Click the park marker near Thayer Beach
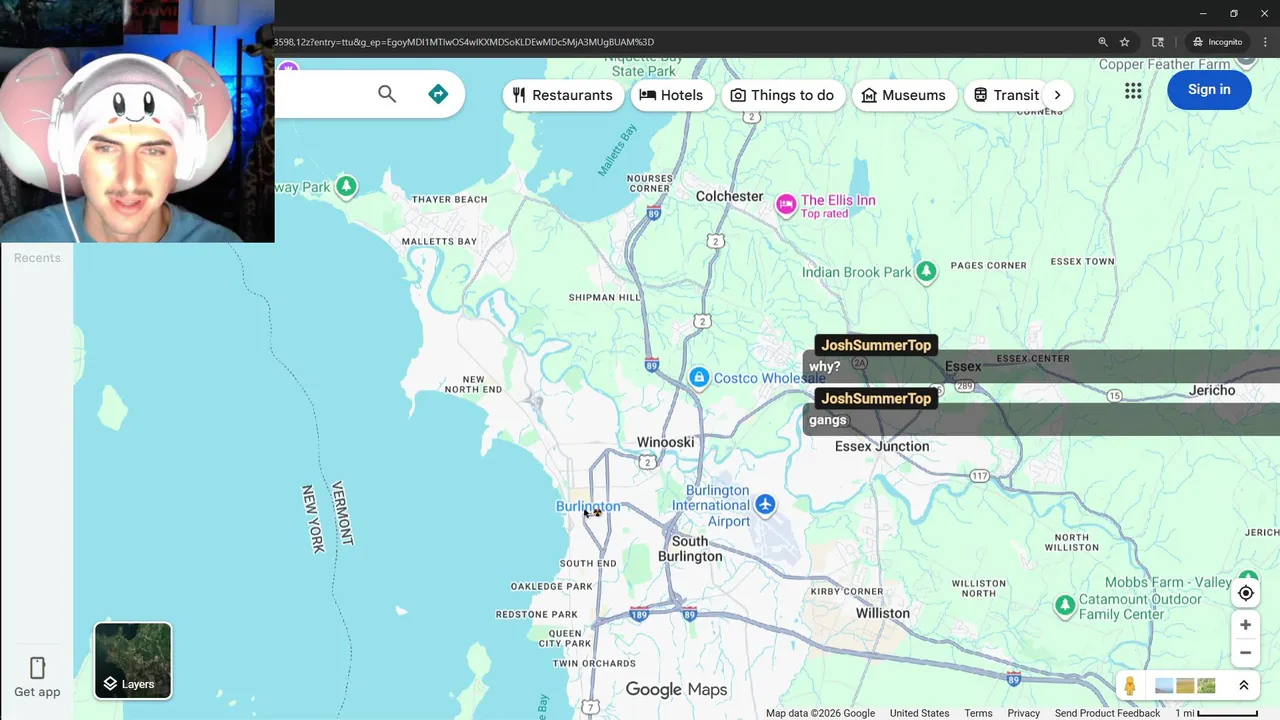This screenshot has width=1280, height=720. 346,186
